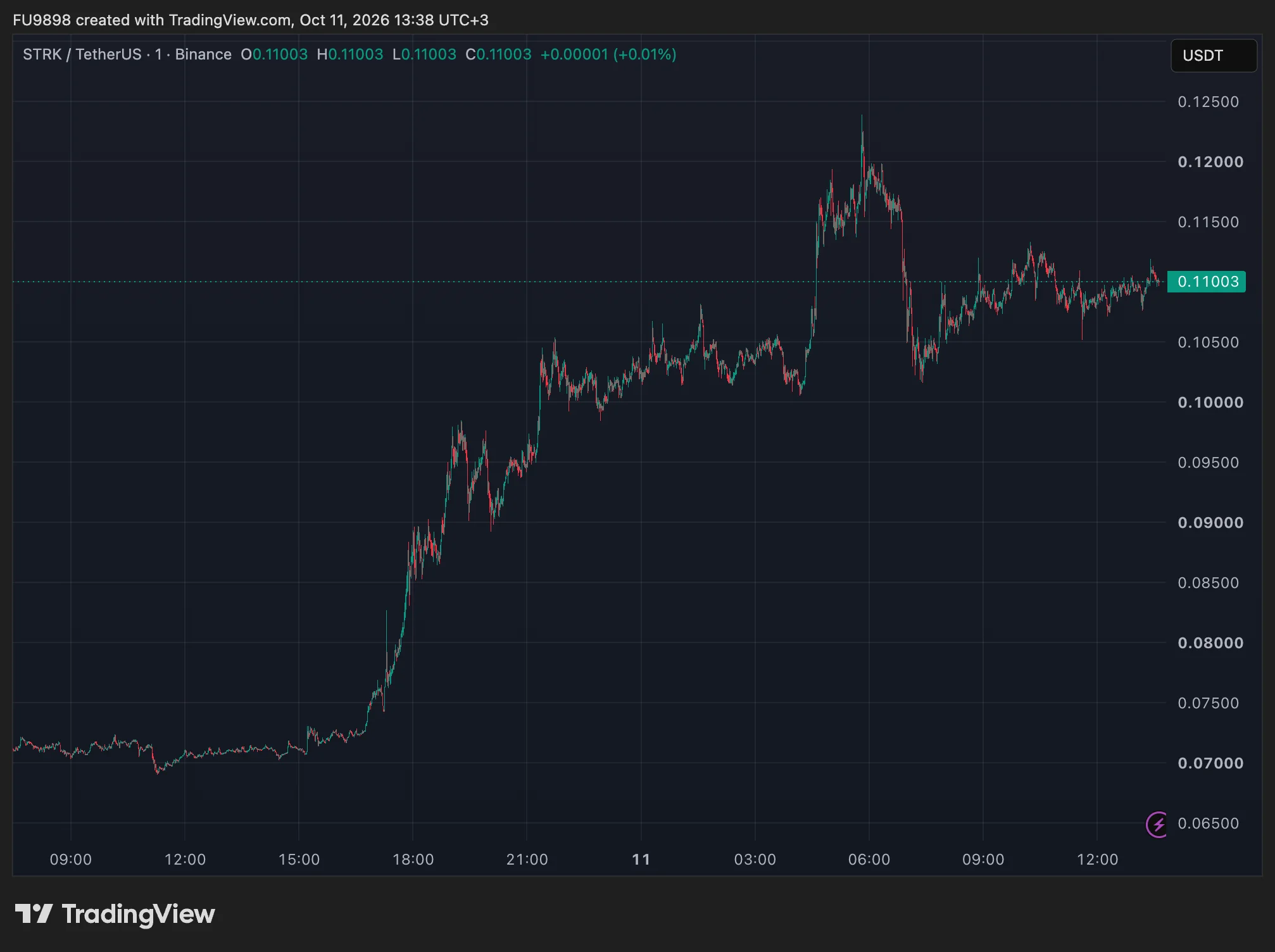The image size is (1275, 952).
Task: Click the 0.09000 price axis label
Action: [1210, 523]
